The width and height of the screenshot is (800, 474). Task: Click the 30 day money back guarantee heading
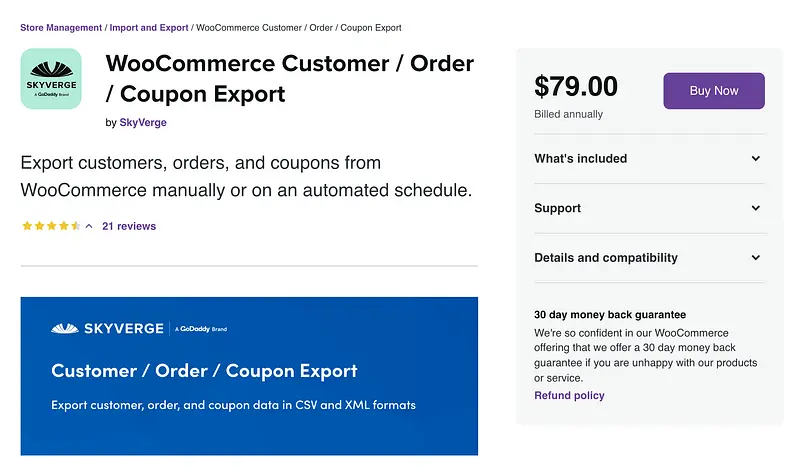pos(610,314)
